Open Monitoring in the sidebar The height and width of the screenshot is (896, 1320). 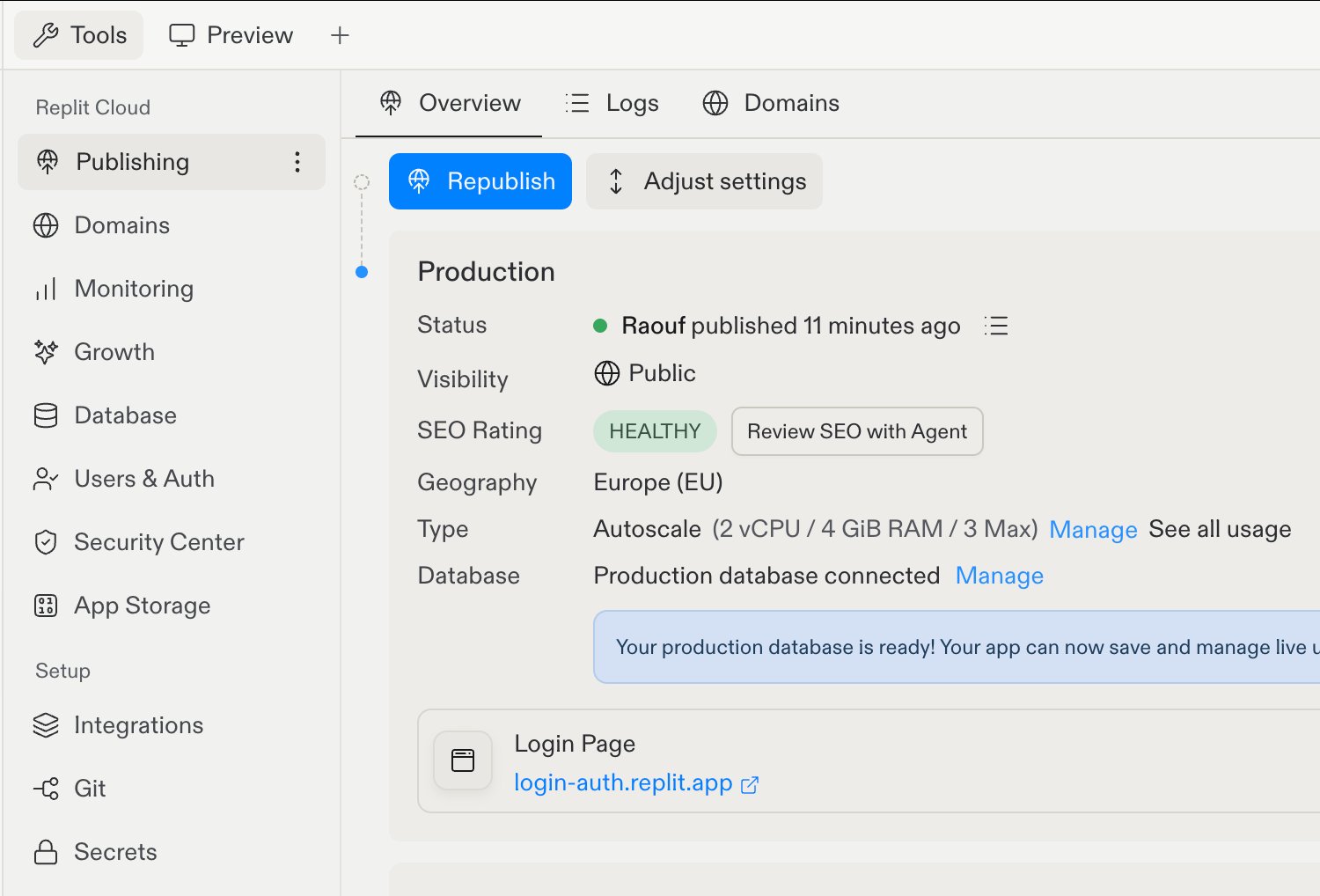172,289
